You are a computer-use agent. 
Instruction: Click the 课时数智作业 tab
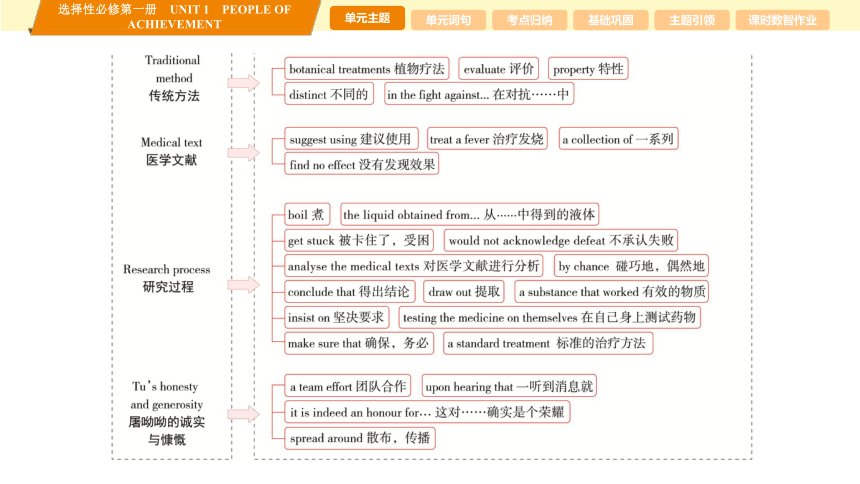click(x=782, y=20)
